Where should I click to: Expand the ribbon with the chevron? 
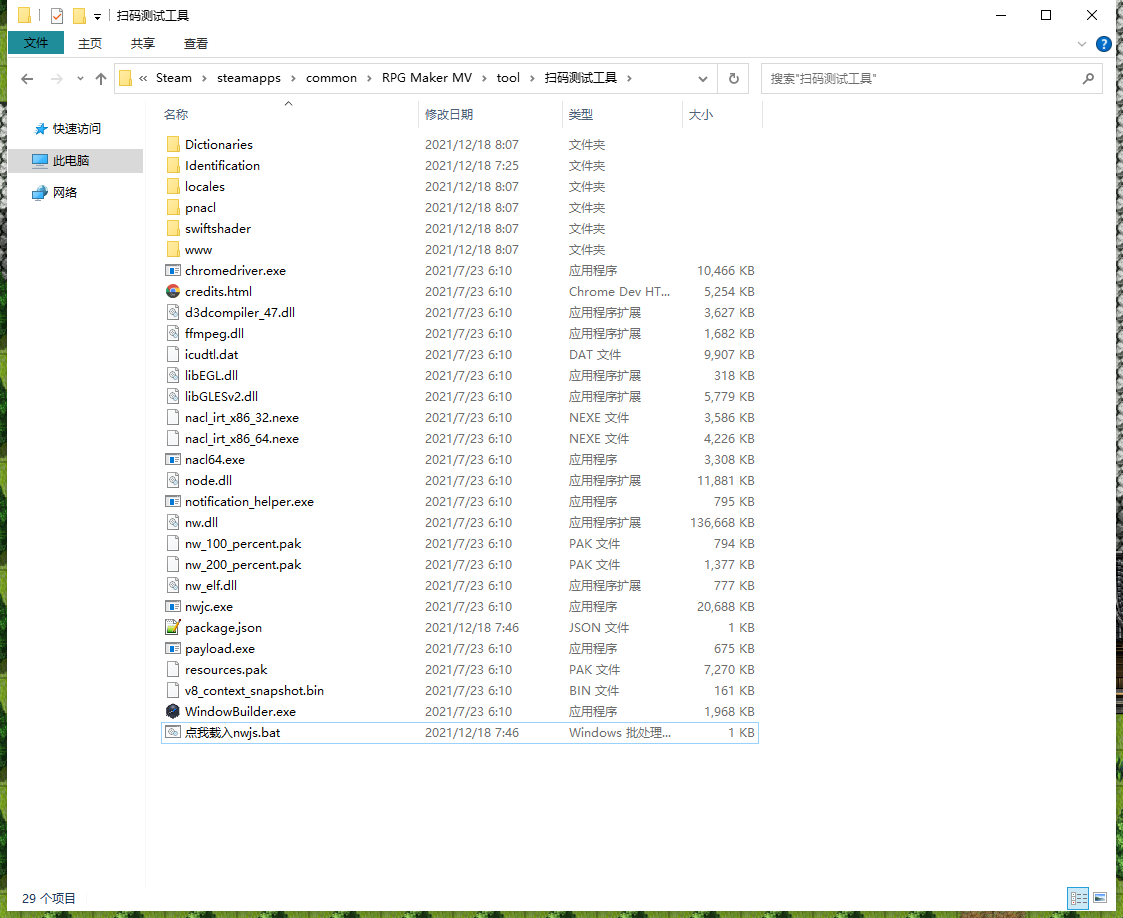(x=1081, y=44)
